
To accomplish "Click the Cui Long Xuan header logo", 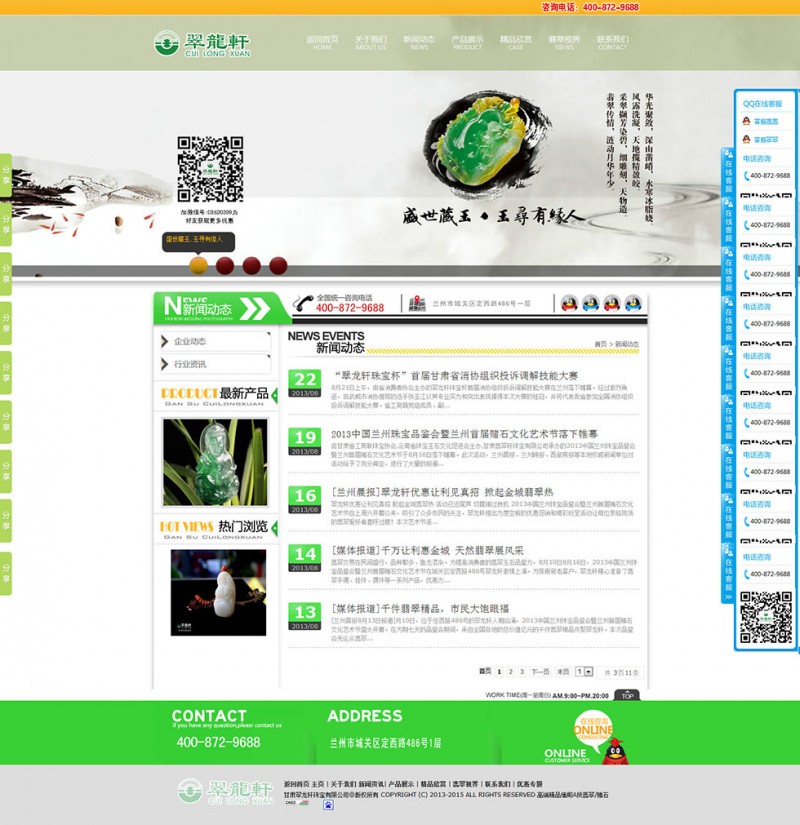I will click(202, 44).
